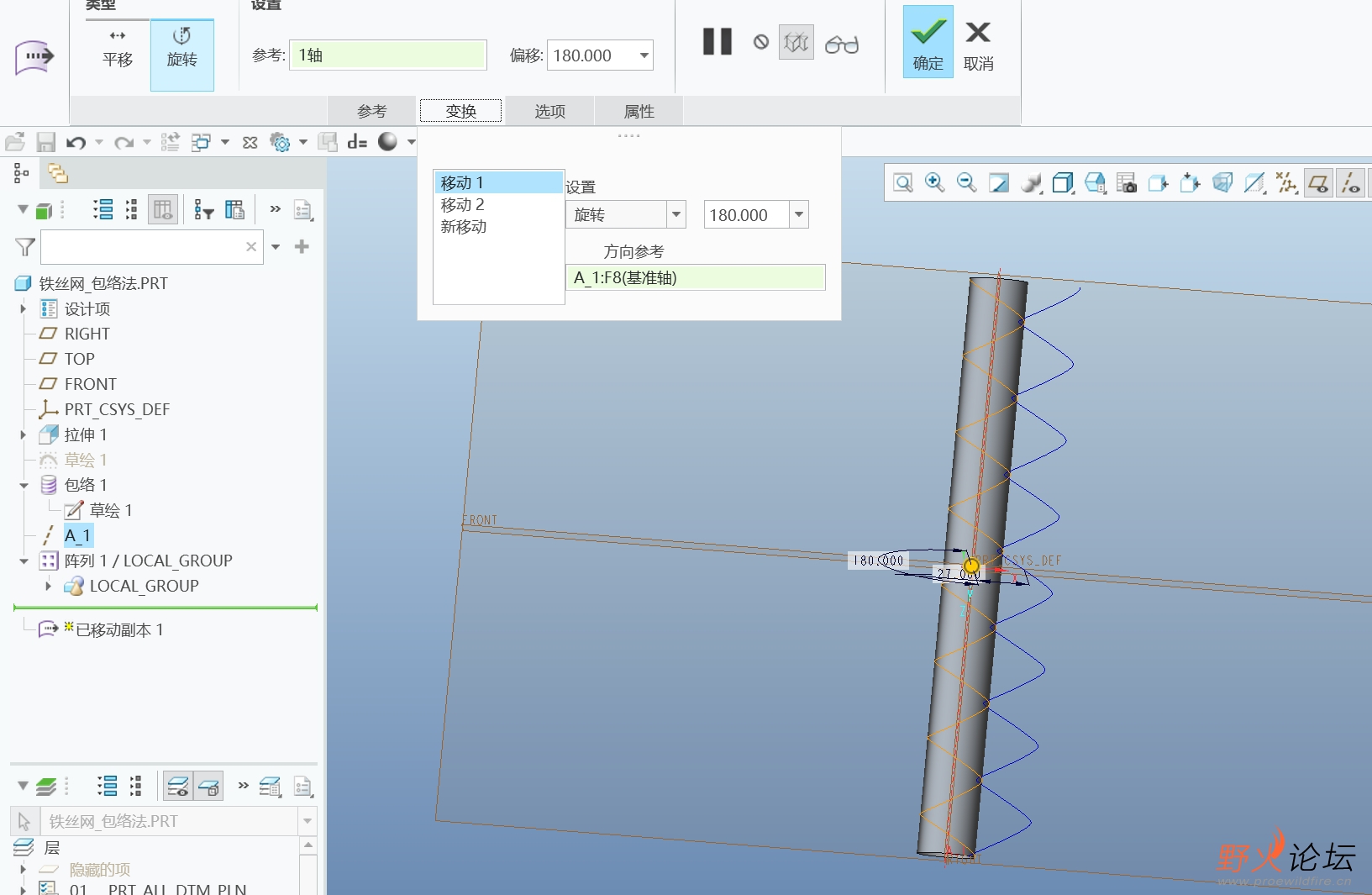Open the 属性 tab
The image size is (1372, 895).
coord(639,111)
